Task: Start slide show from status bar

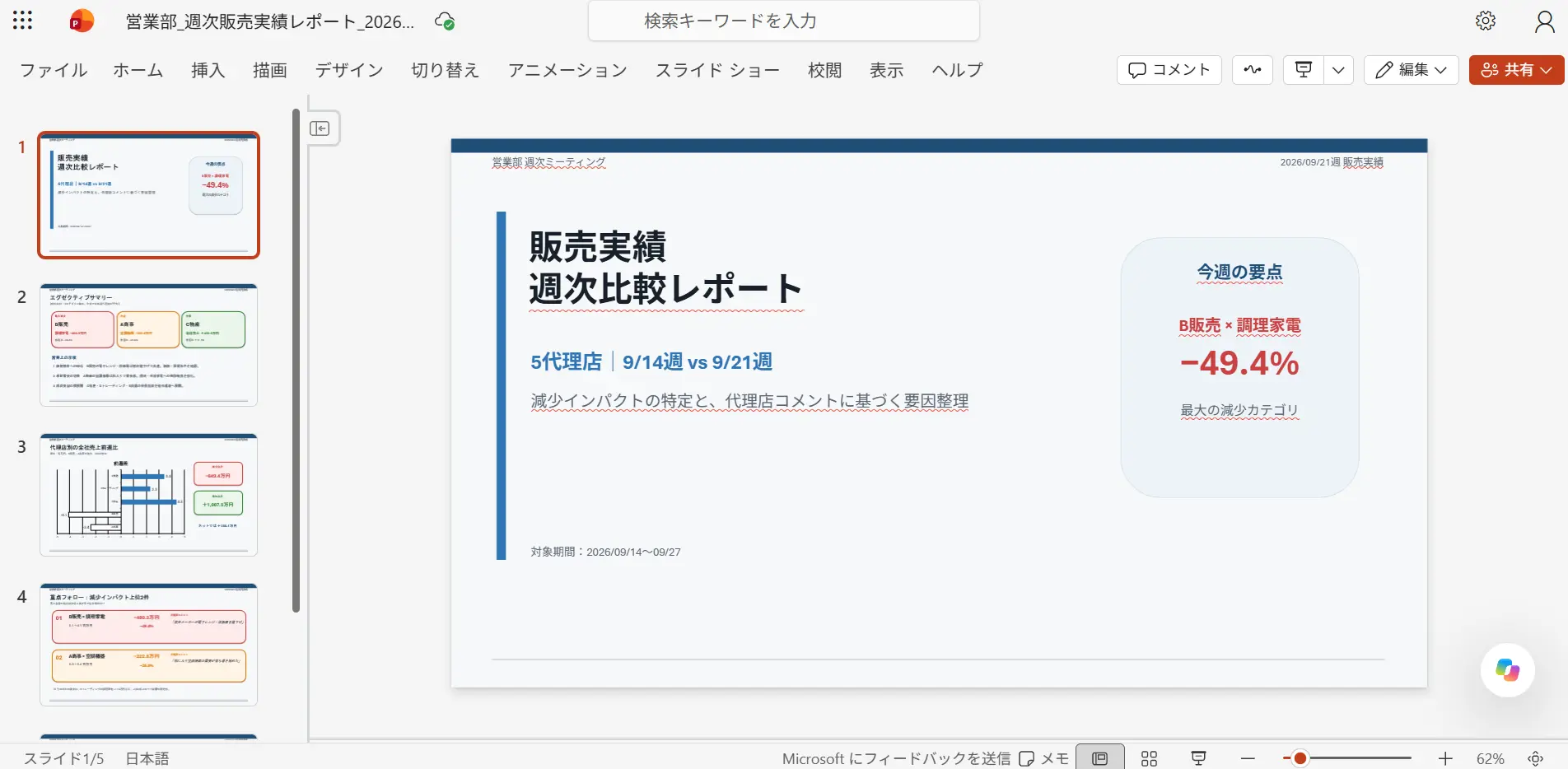Action: pyautogui.click(x=1199, y=758)
